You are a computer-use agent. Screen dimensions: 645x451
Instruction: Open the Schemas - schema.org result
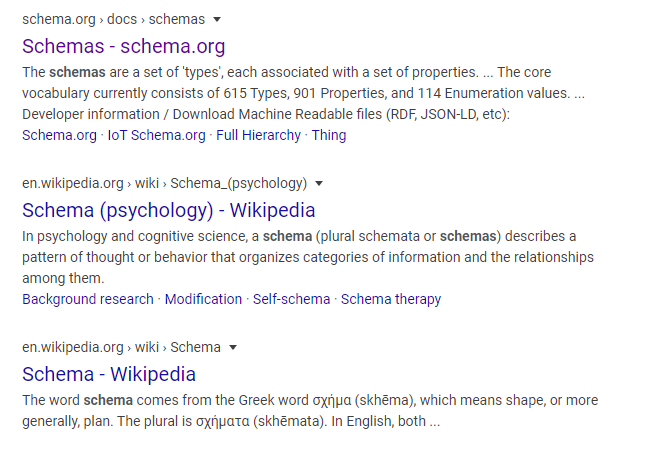[123, 46]
